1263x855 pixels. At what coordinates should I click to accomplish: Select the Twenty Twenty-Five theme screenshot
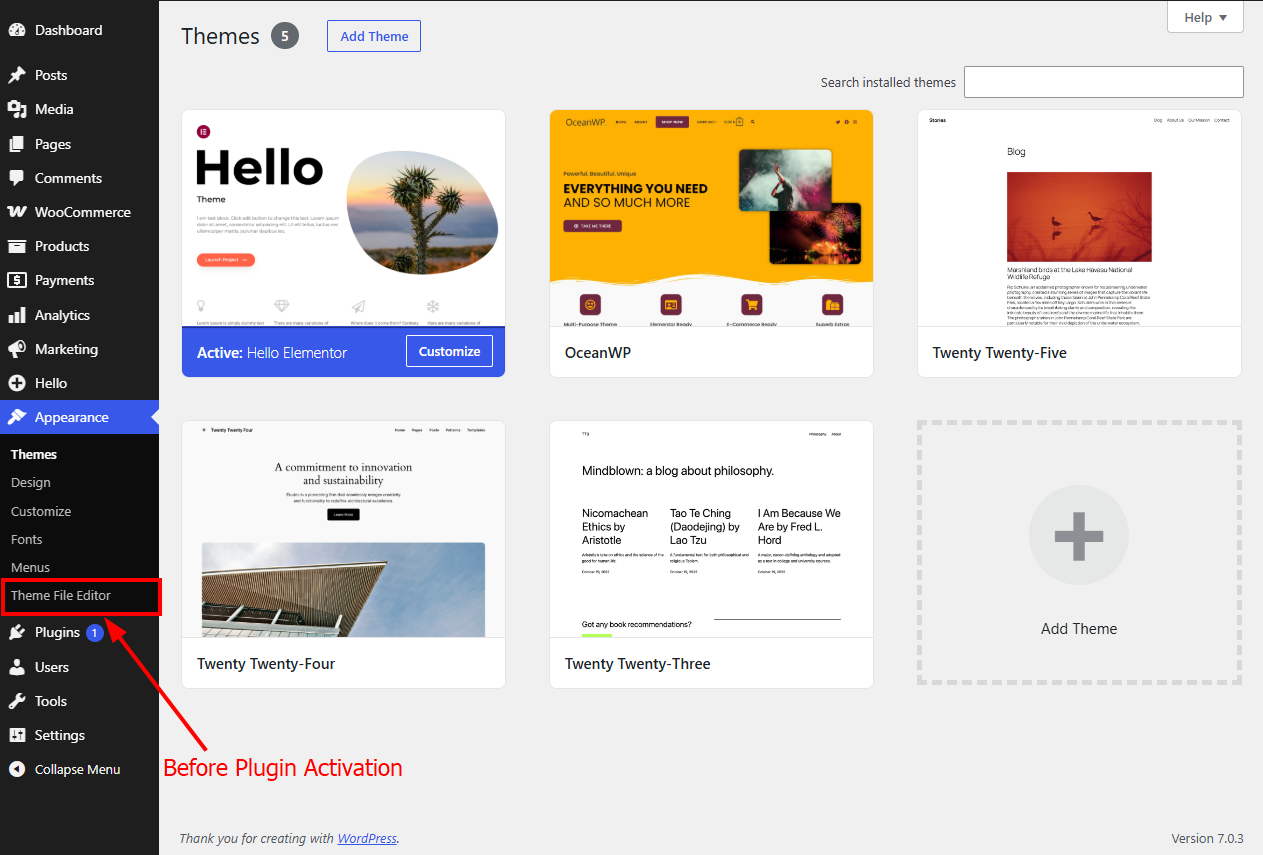(x=1079, y=218)
